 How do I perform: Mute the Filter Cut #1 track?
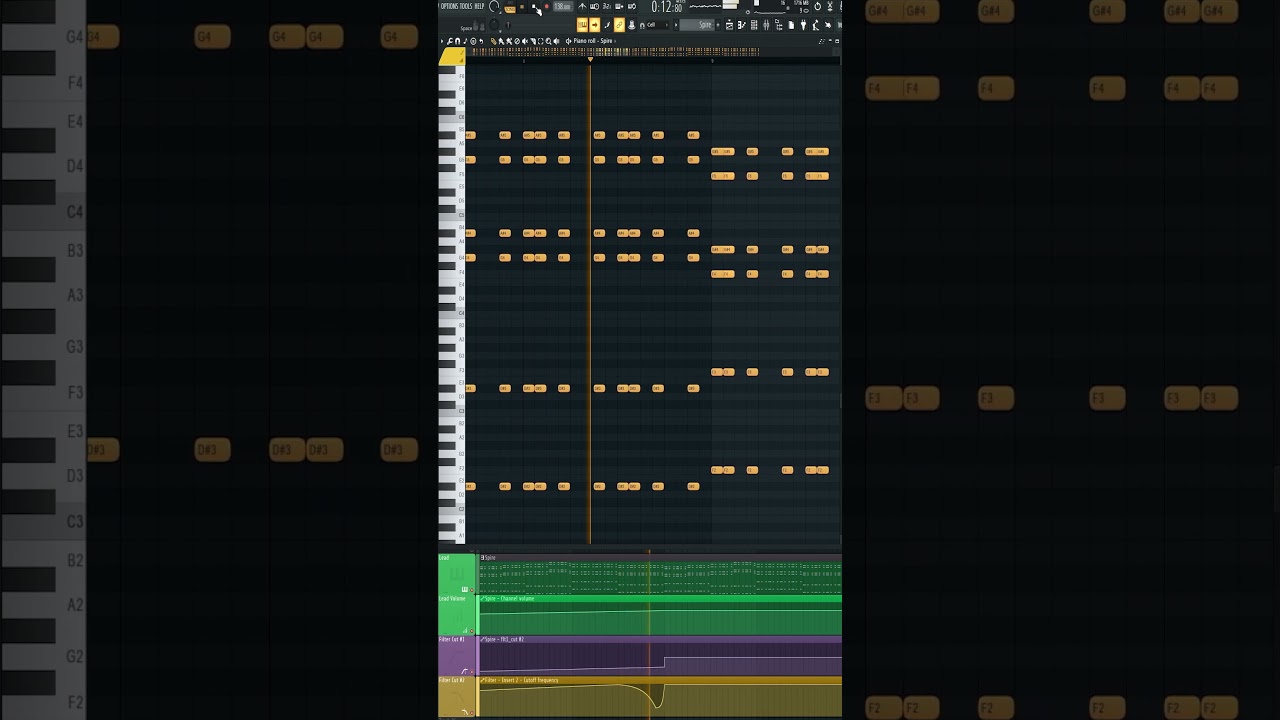click(x=472, y=672)
